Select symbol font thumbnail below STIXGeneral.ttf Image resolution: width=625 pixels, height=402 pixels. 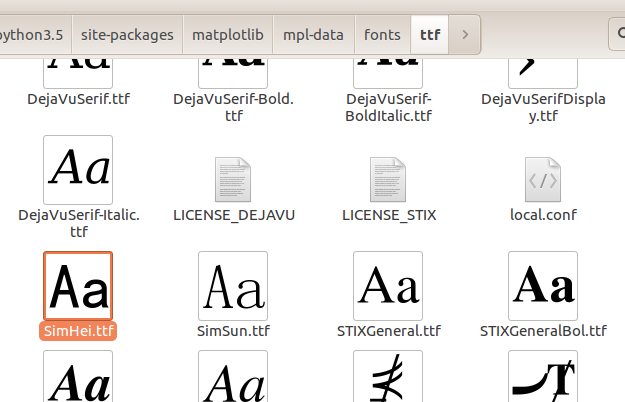click(x=388, y=377)
